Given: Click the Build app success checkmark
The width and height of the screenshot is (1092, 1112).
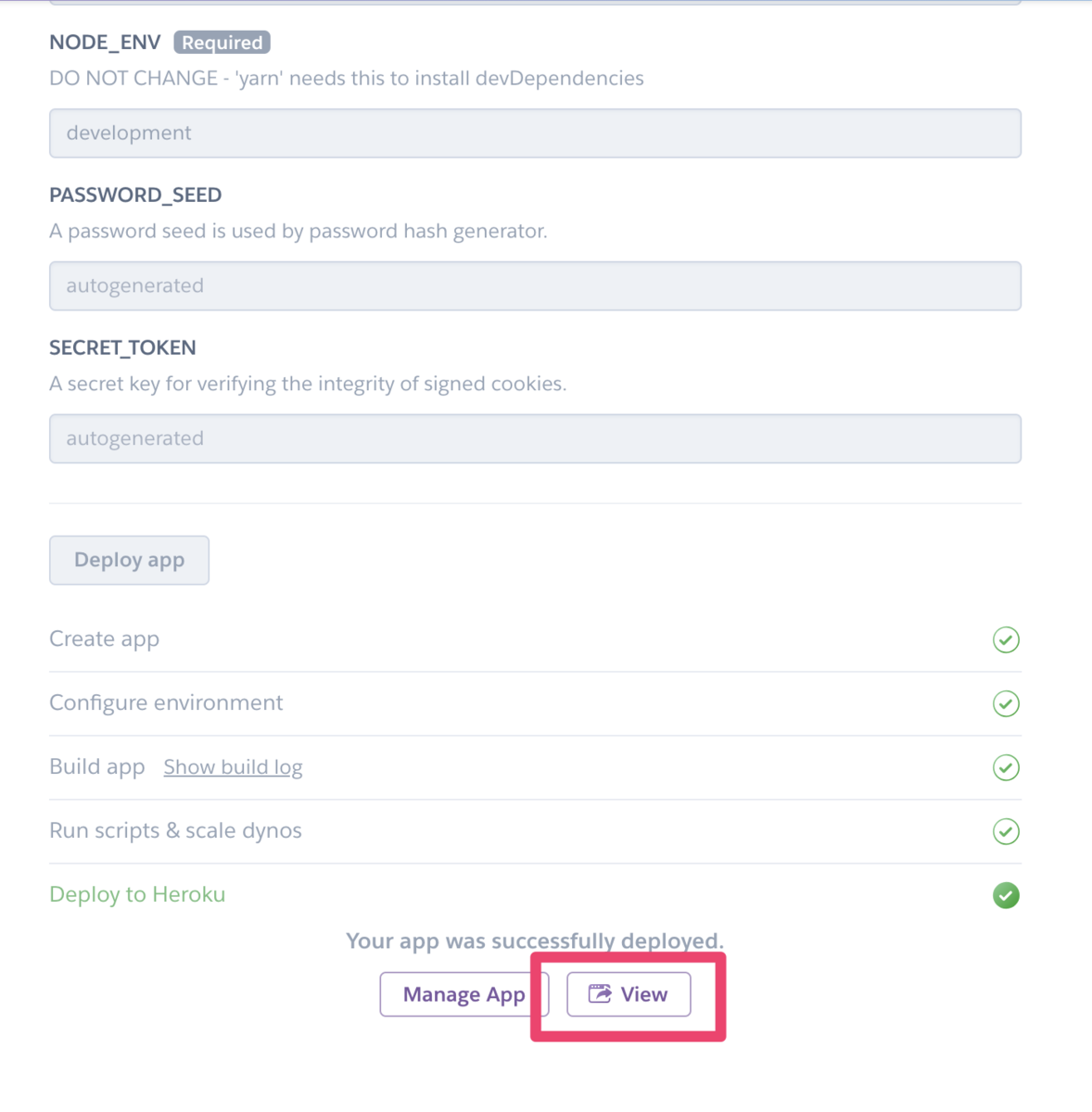Looking at the screenshot, I should [1006, 767].
